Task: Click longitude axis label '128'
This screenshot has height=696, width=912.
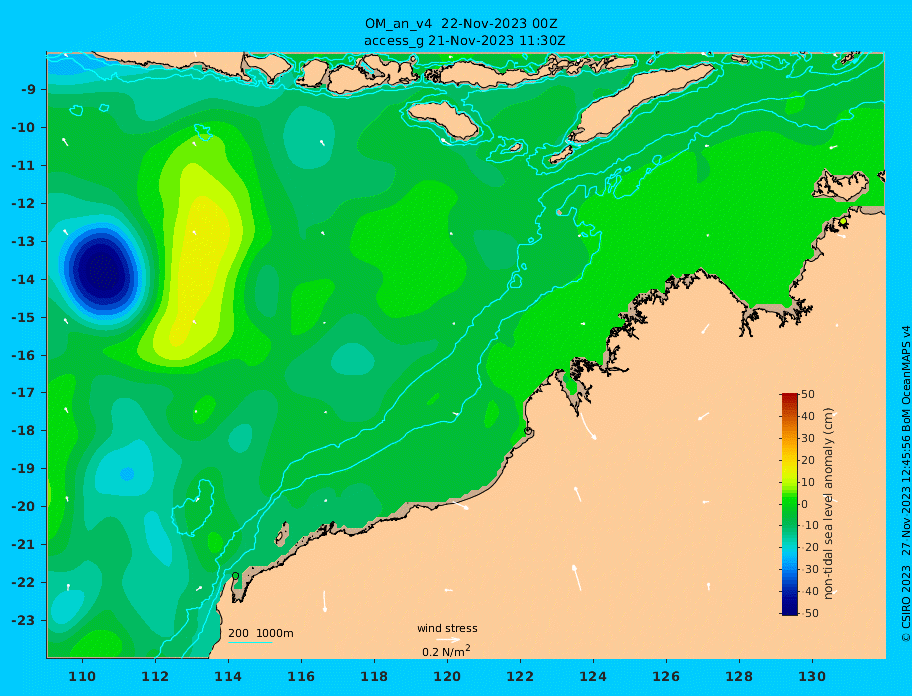Action: point(739,676)
